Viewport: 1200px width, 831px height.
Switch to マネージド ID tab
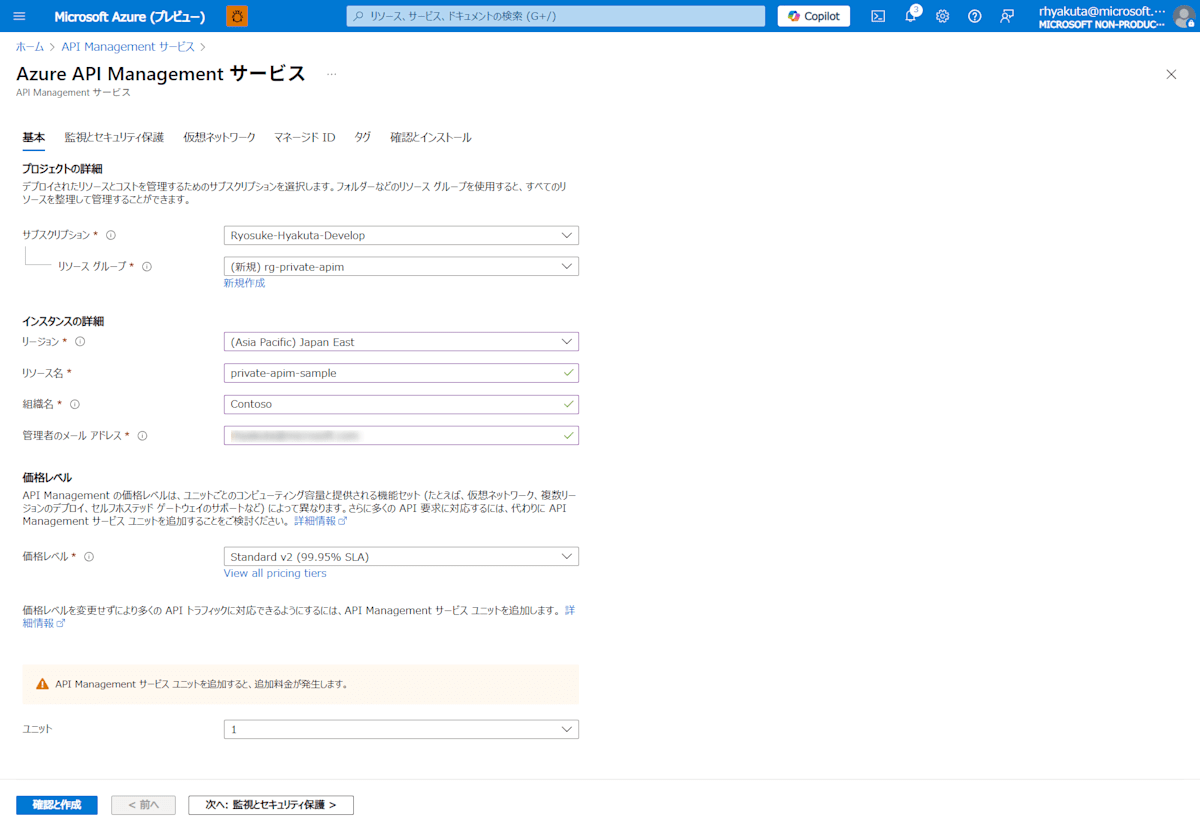[x=305, y=138]
